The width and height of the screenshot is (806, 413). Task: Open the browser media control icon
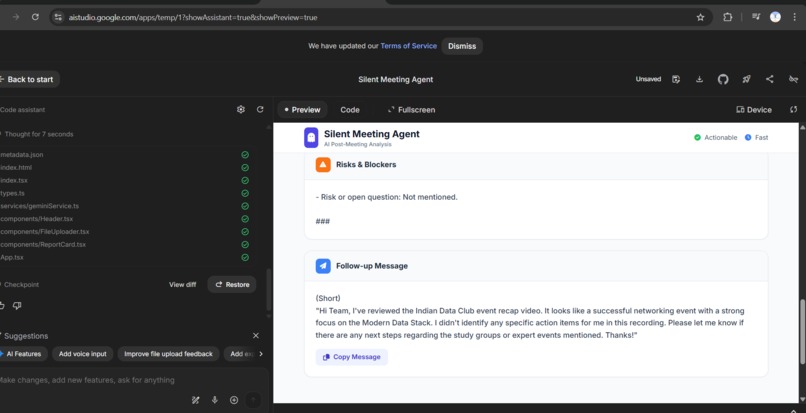(x=756, y=17)
